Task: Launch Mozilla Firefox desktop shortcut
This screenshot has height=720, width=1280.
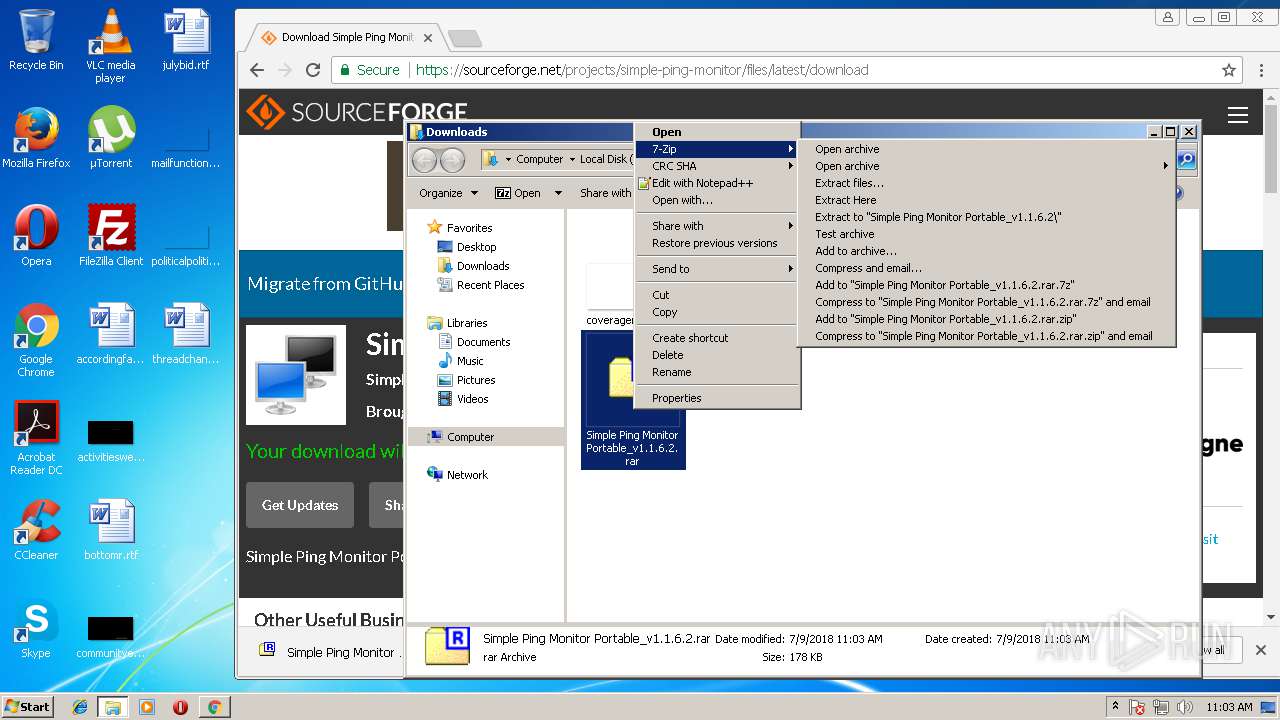Action: (36, 138)
